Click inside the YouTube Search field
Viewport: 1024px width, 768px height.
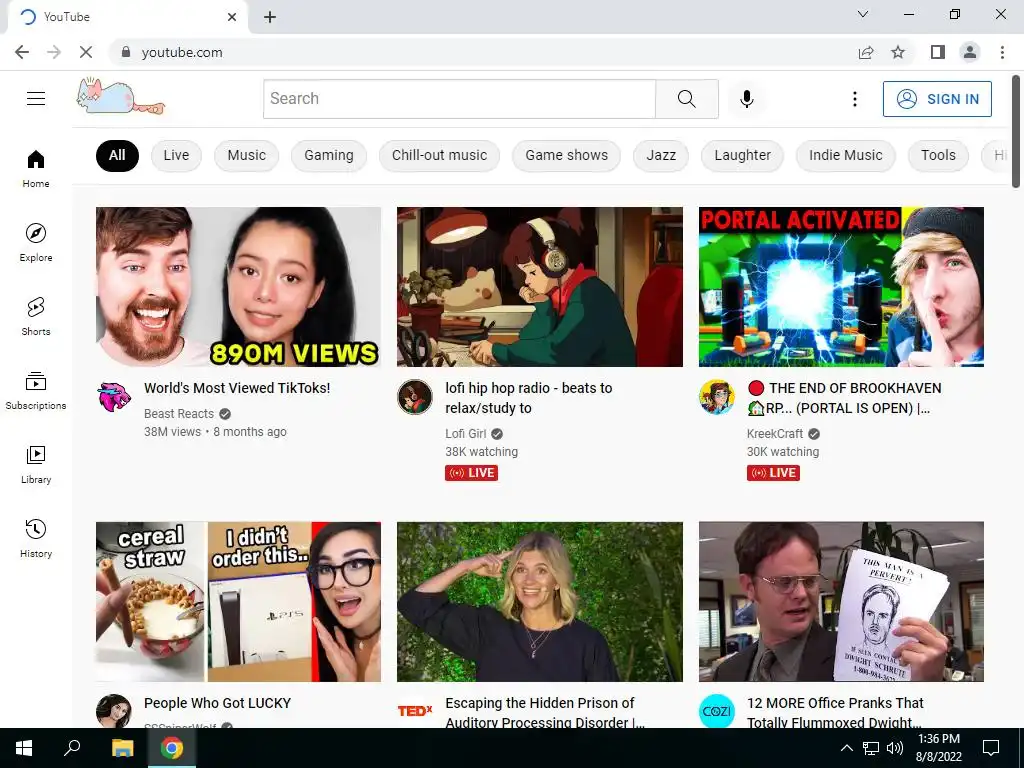(459, 99)
